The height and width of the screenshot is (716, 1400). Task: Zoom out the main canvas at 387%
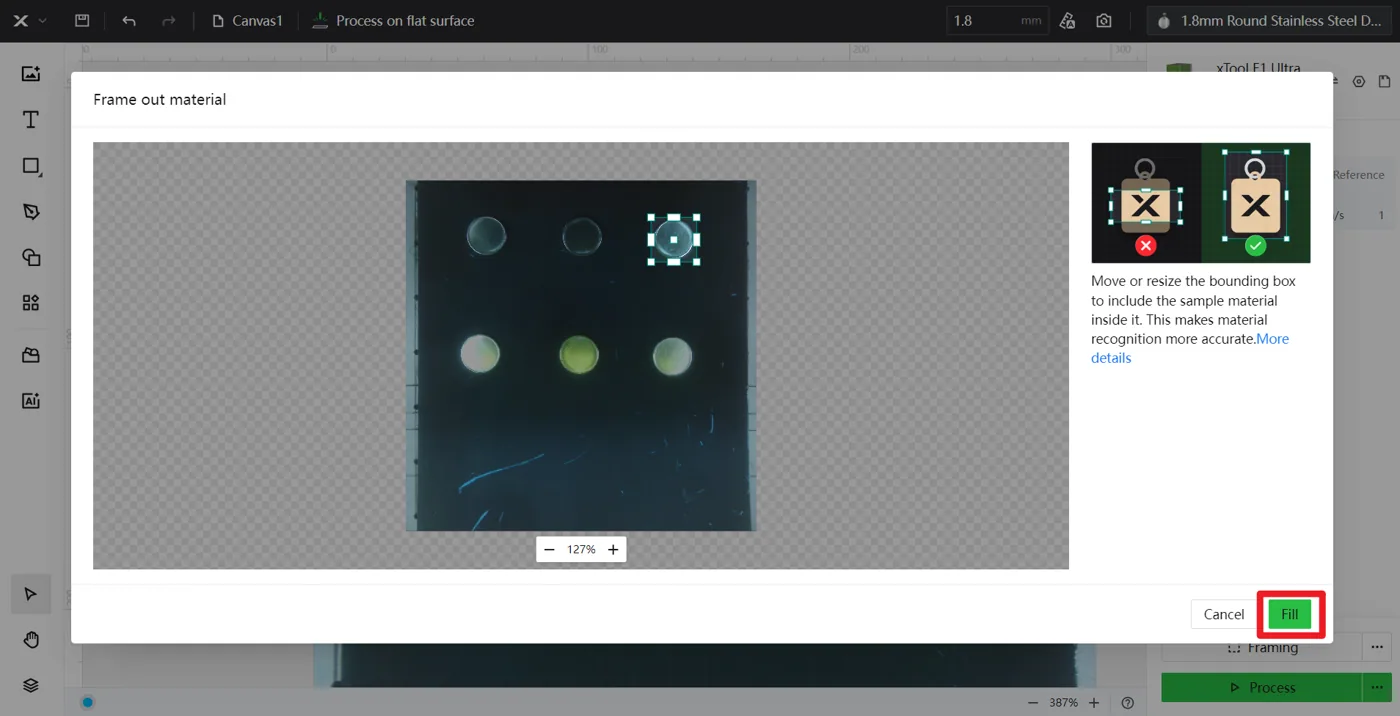1032,703
